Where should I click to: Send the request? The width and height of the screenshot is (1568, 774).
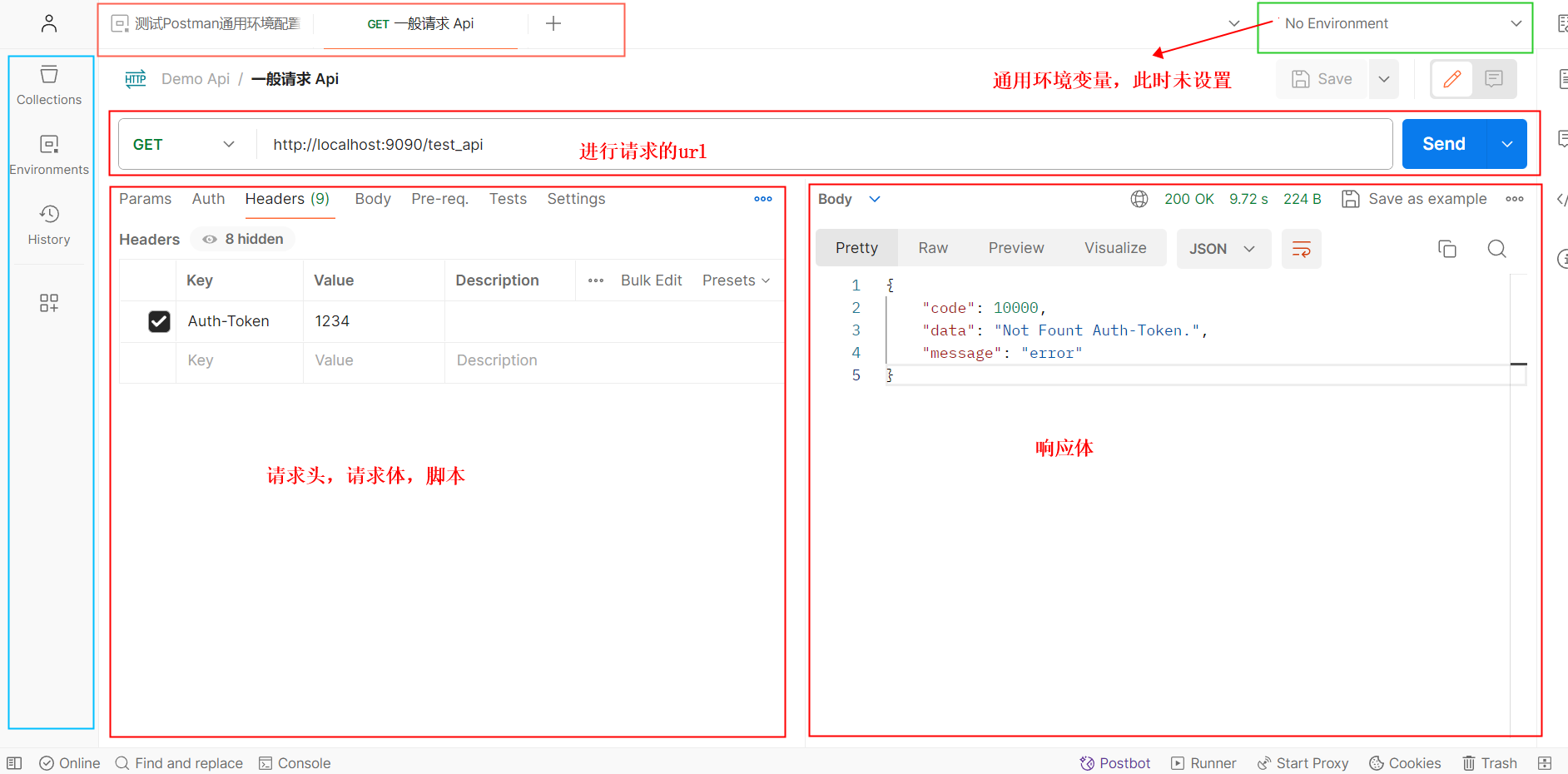pyautogui.click(x=1444, y=144)
